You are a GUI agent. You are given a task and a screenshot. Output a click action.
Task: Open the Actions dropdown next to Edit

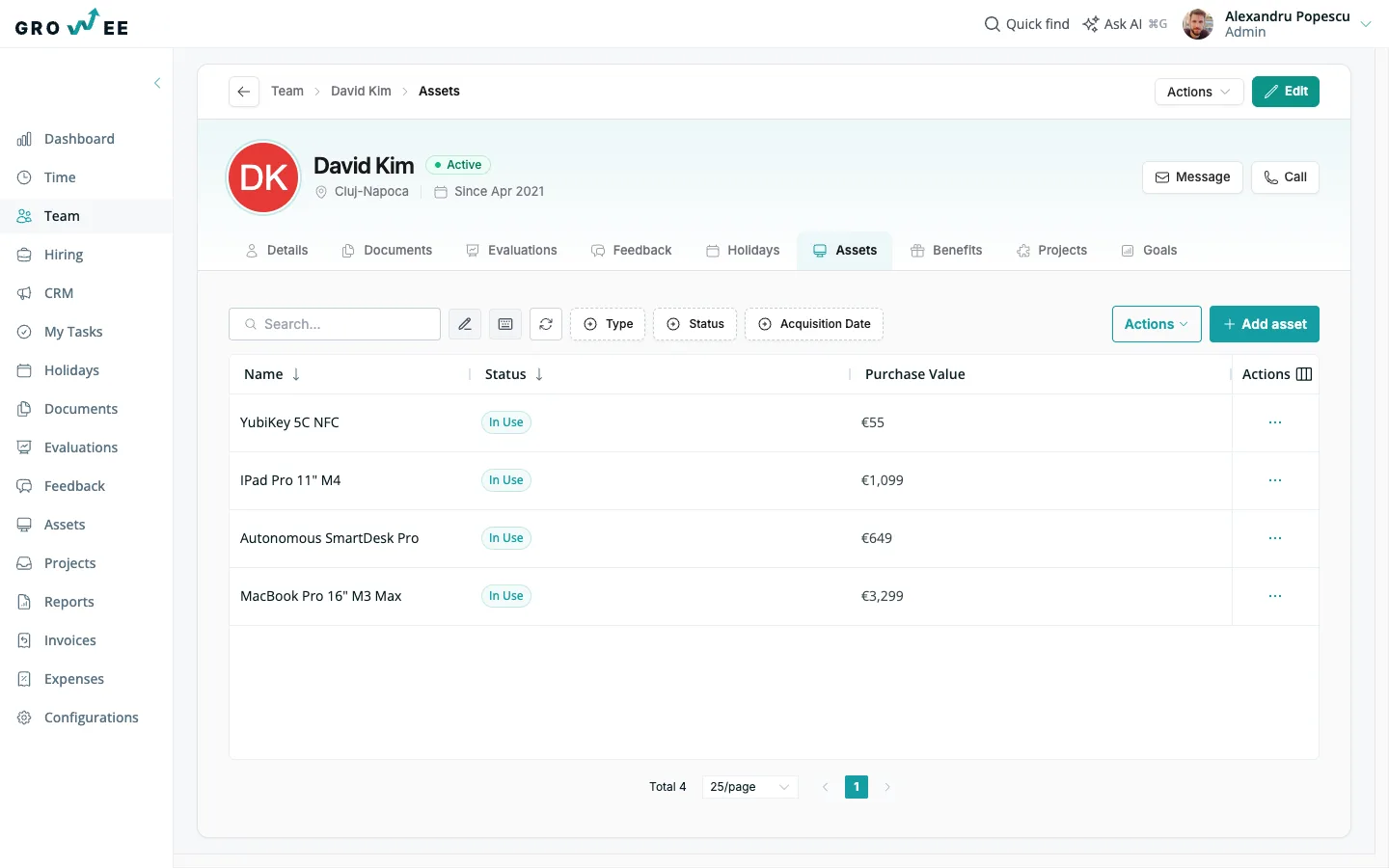pyautogui.click(x=1199, y=92)
